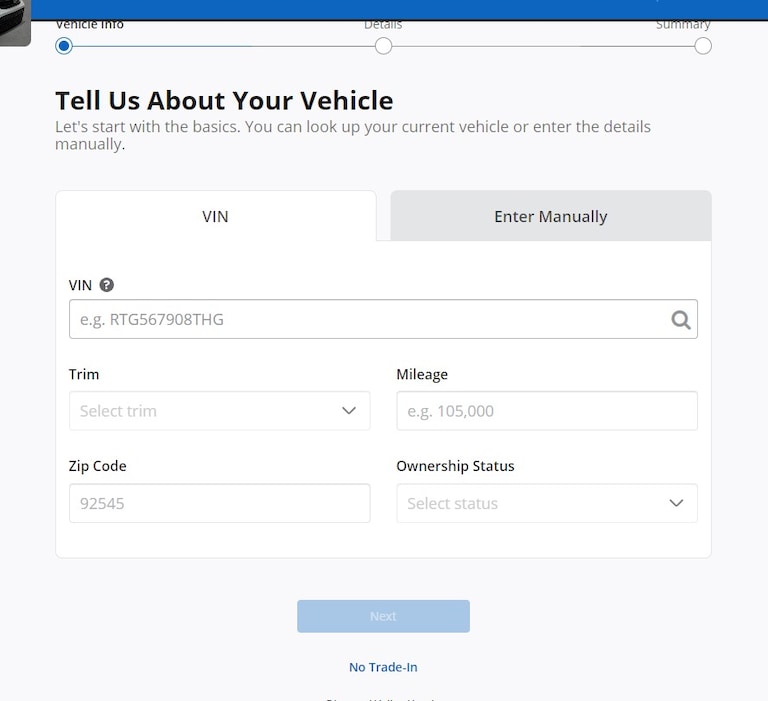
Task: Click the Details step label
Action: (383, 25)
